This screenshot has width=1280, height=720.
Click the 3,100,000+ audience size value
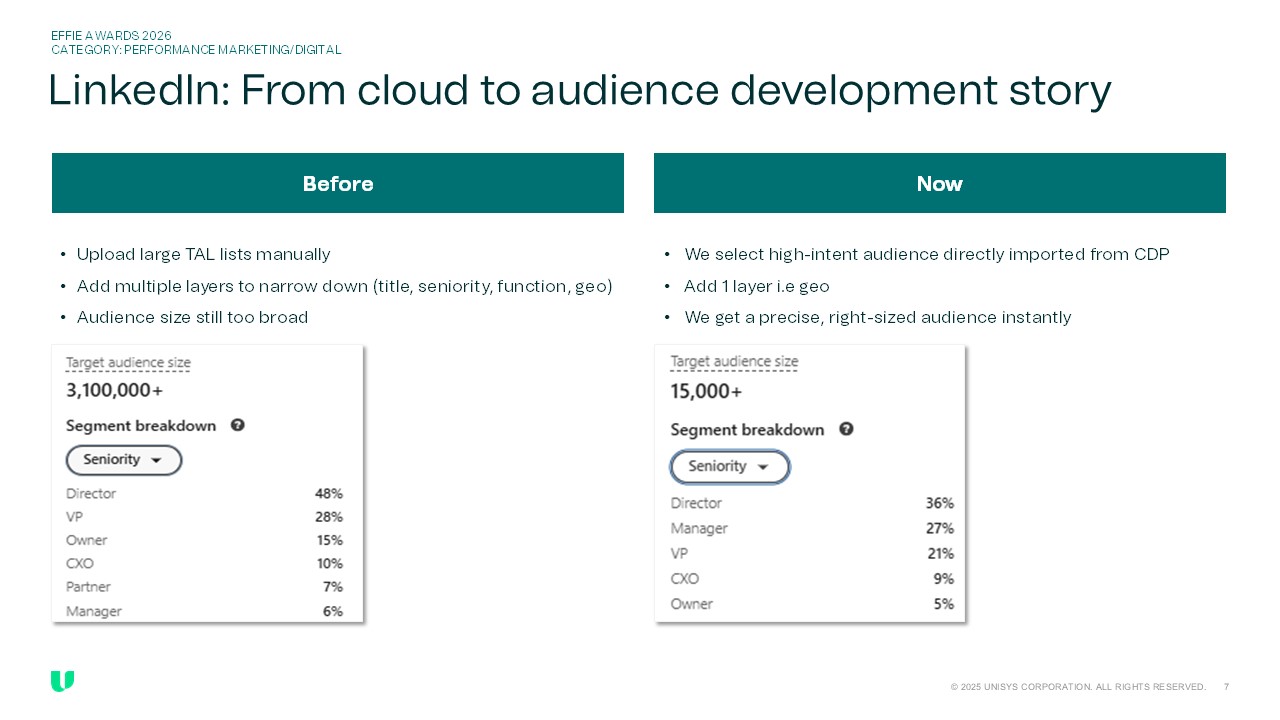click(x=114, y=390)
